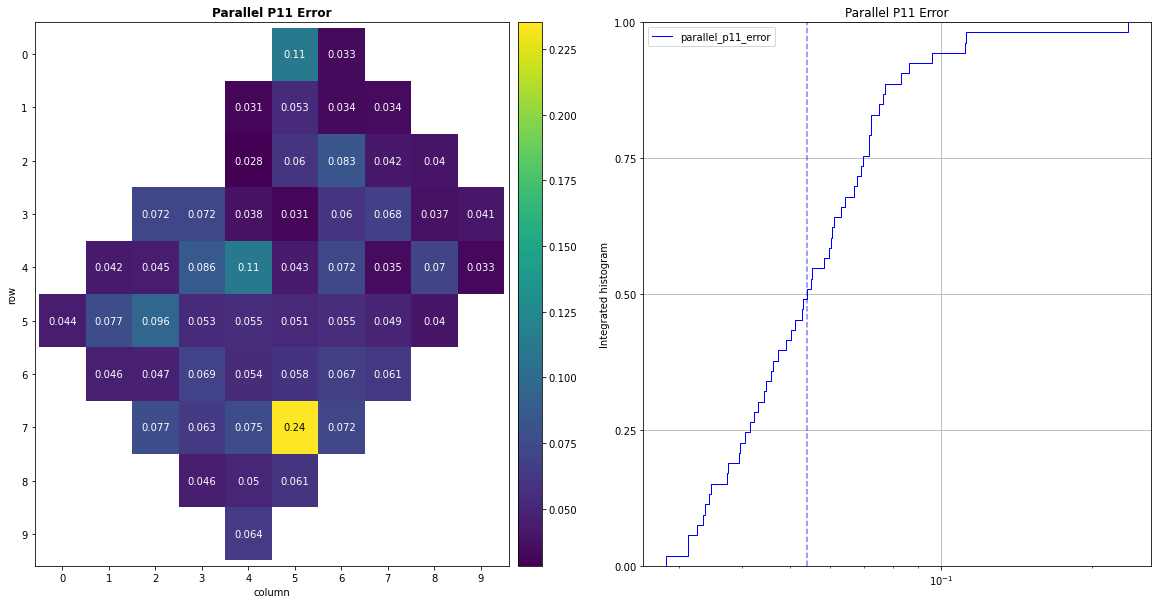The height and width of the screenshot is (604, 1157).
Task: Click the heatmap cell showing 0.096
Action: coord(155,320)
